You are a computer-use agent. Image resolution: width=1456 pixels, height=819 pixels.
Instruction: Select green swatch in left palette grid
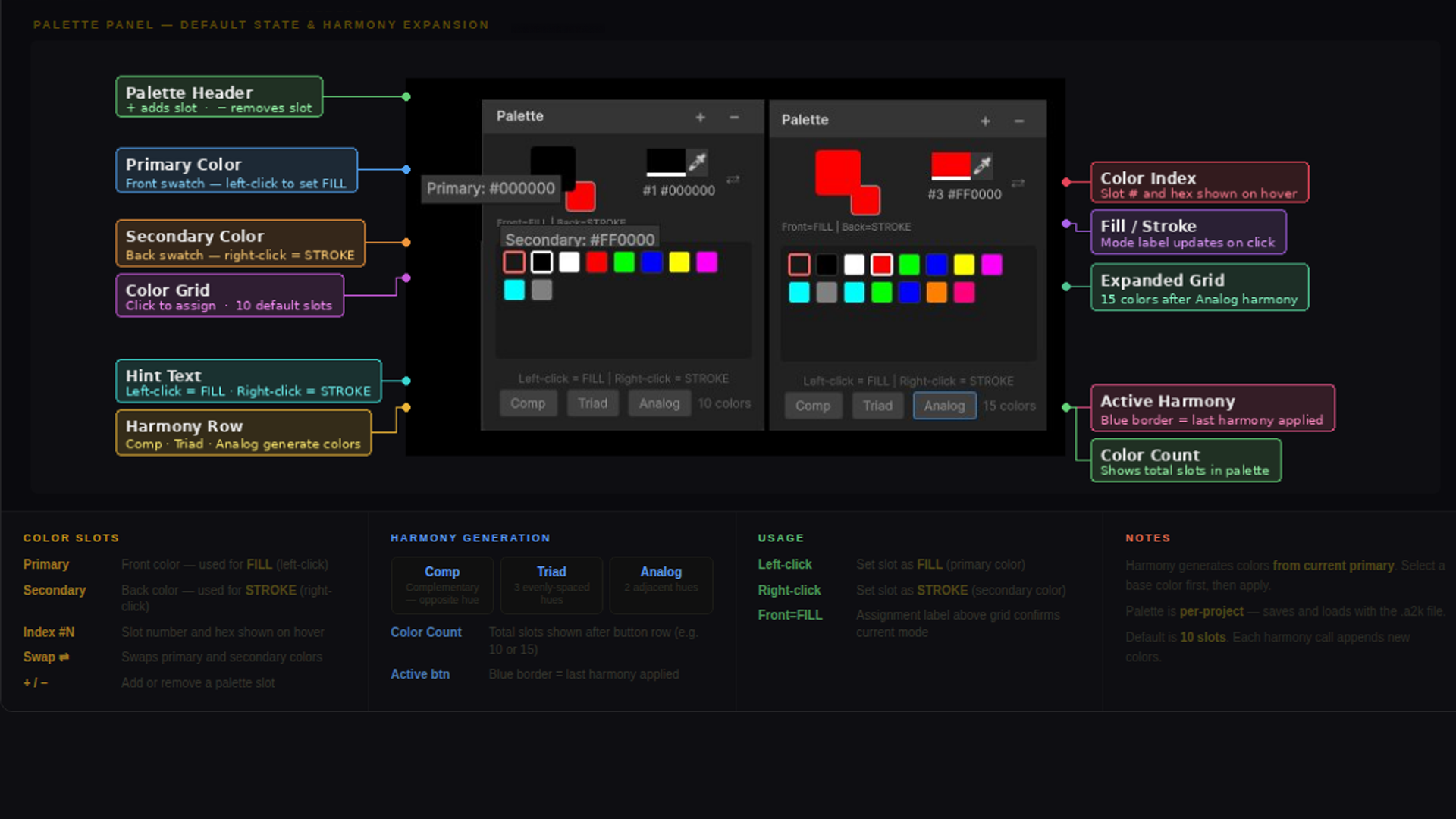[x=624, y=262]
